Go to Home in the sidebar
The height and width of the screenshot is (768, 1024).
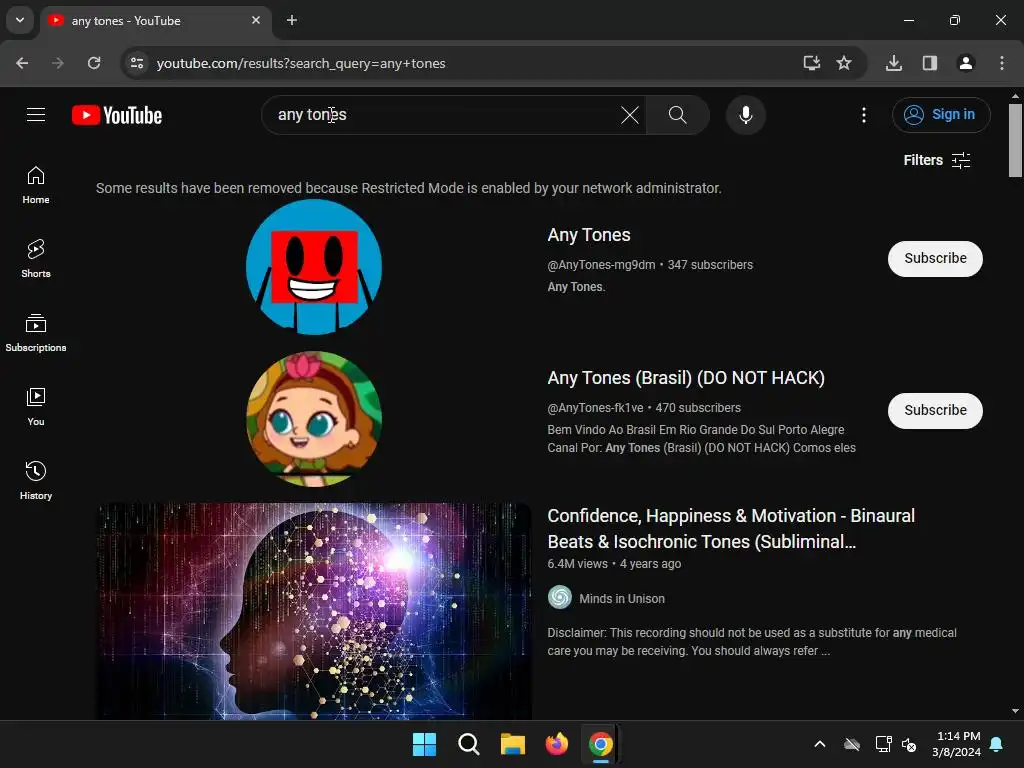click(x=36, y=185)
